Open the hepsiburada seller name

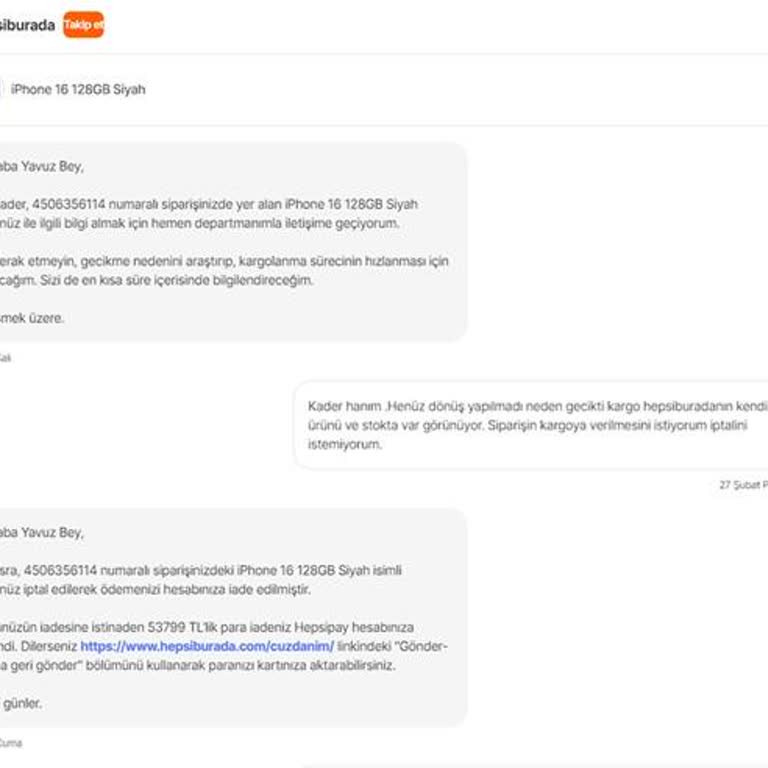pos(27,25)
